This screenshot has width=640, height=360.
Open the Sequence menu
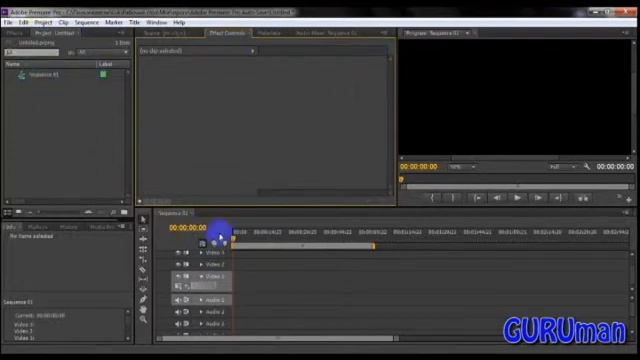coord(87,22)
